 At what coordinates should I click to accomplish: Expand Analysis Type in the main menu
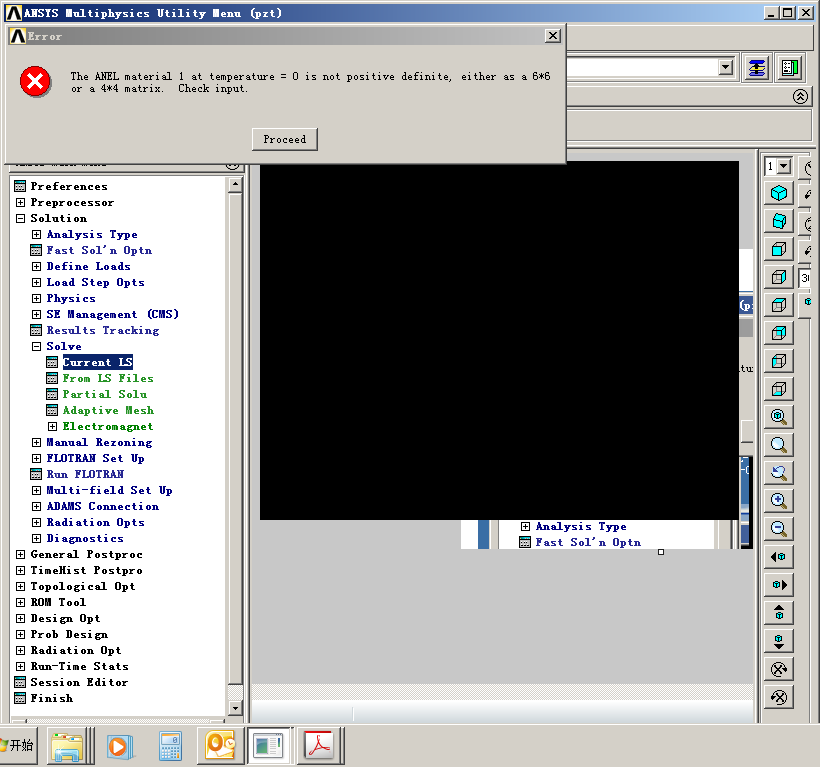(37, 234)
